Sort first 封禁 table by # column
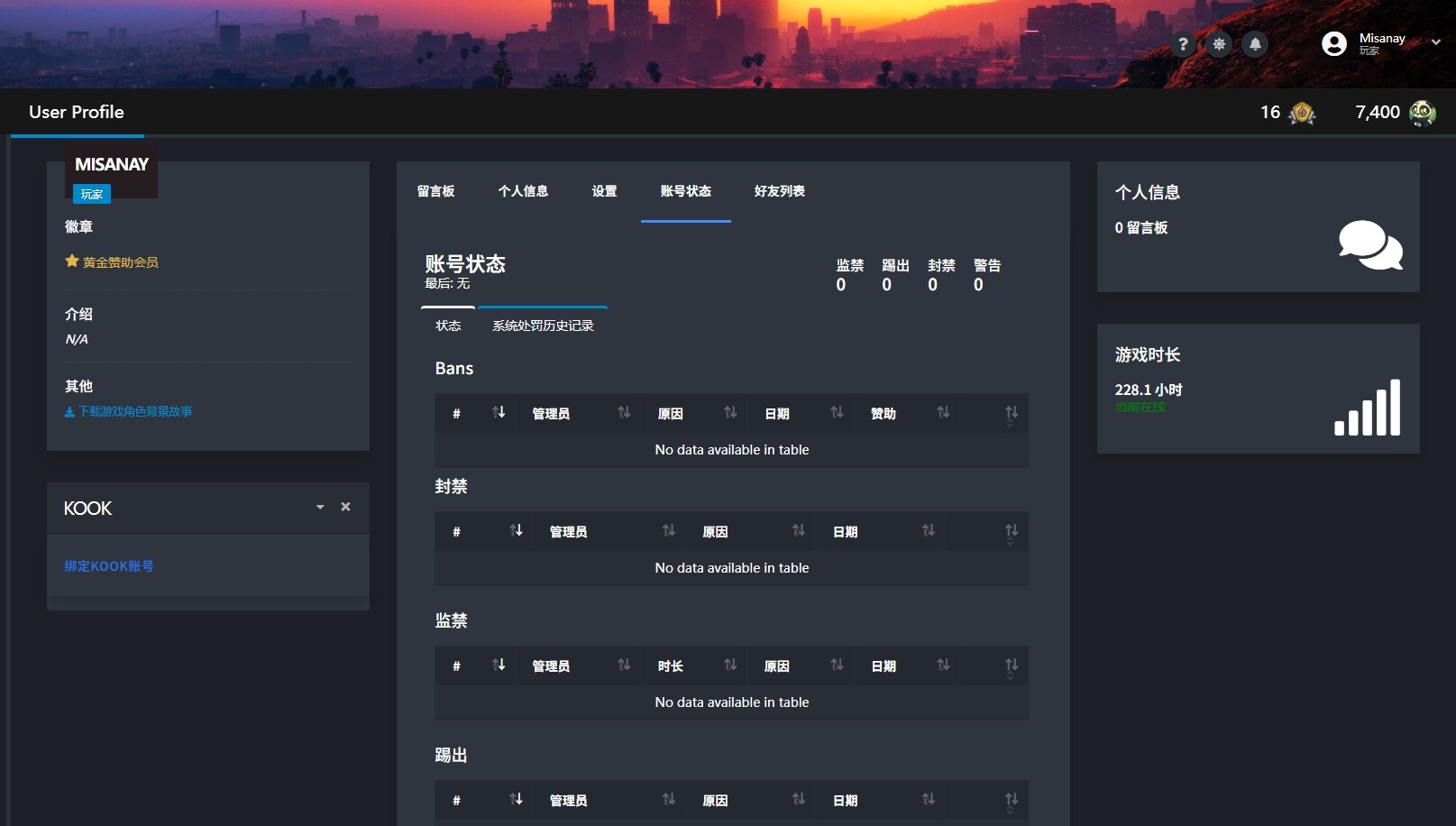This screenshot has width=1456, height=826. [x=483, y=531]
